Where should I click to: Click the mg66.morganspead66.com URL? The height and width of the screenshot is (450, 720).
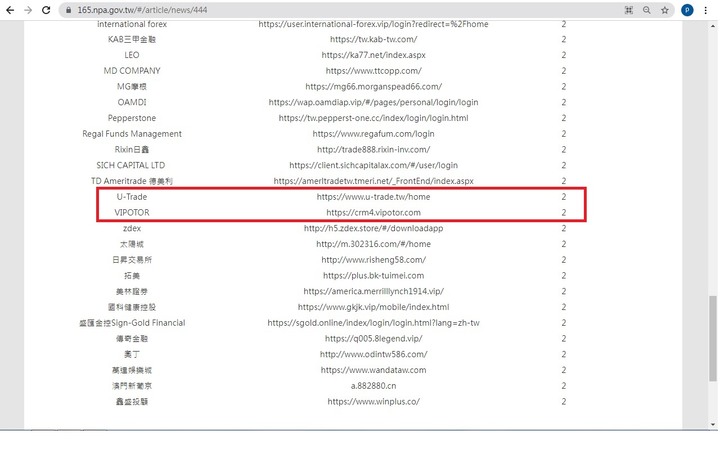coord(373,86)
